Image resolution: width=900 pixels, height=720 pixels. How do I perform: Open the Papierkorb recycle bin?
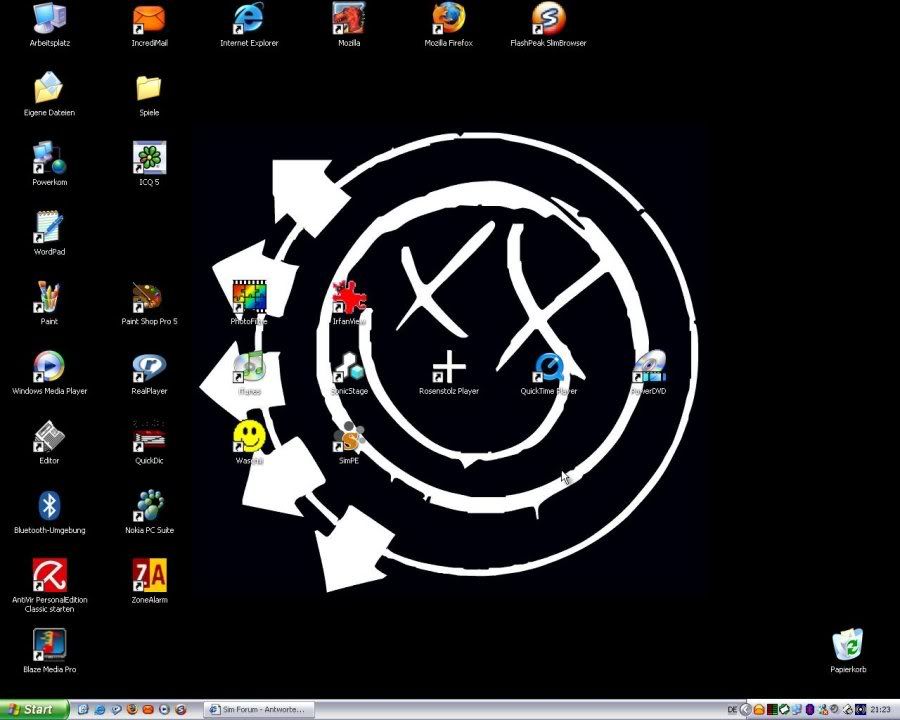(x=848, y=645)
